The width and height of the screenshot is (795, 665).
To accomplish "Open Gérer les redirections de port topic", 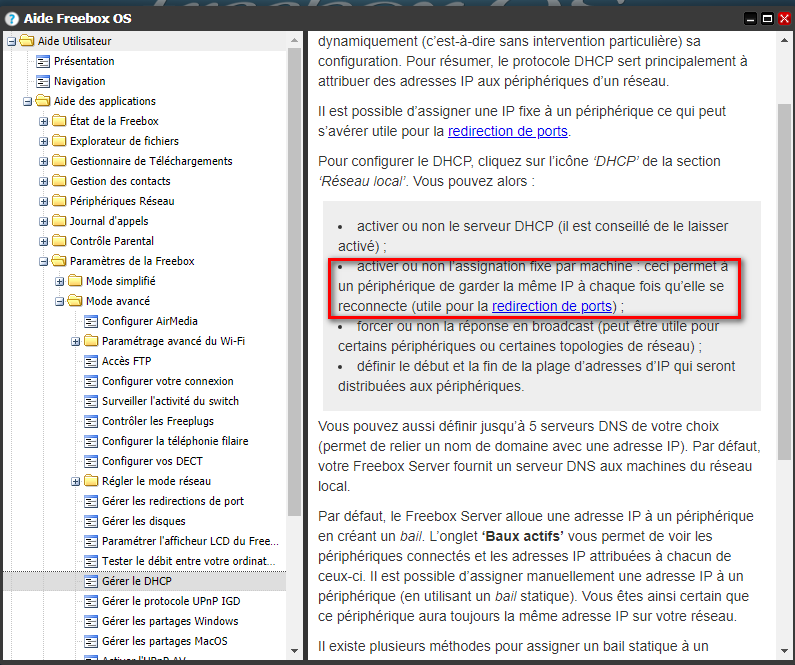I will [x=172, y=501].
